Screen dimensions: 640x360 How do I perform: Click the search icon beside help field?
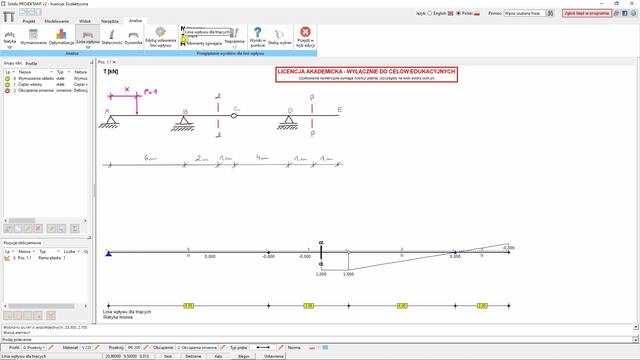[x=550, y=13]
